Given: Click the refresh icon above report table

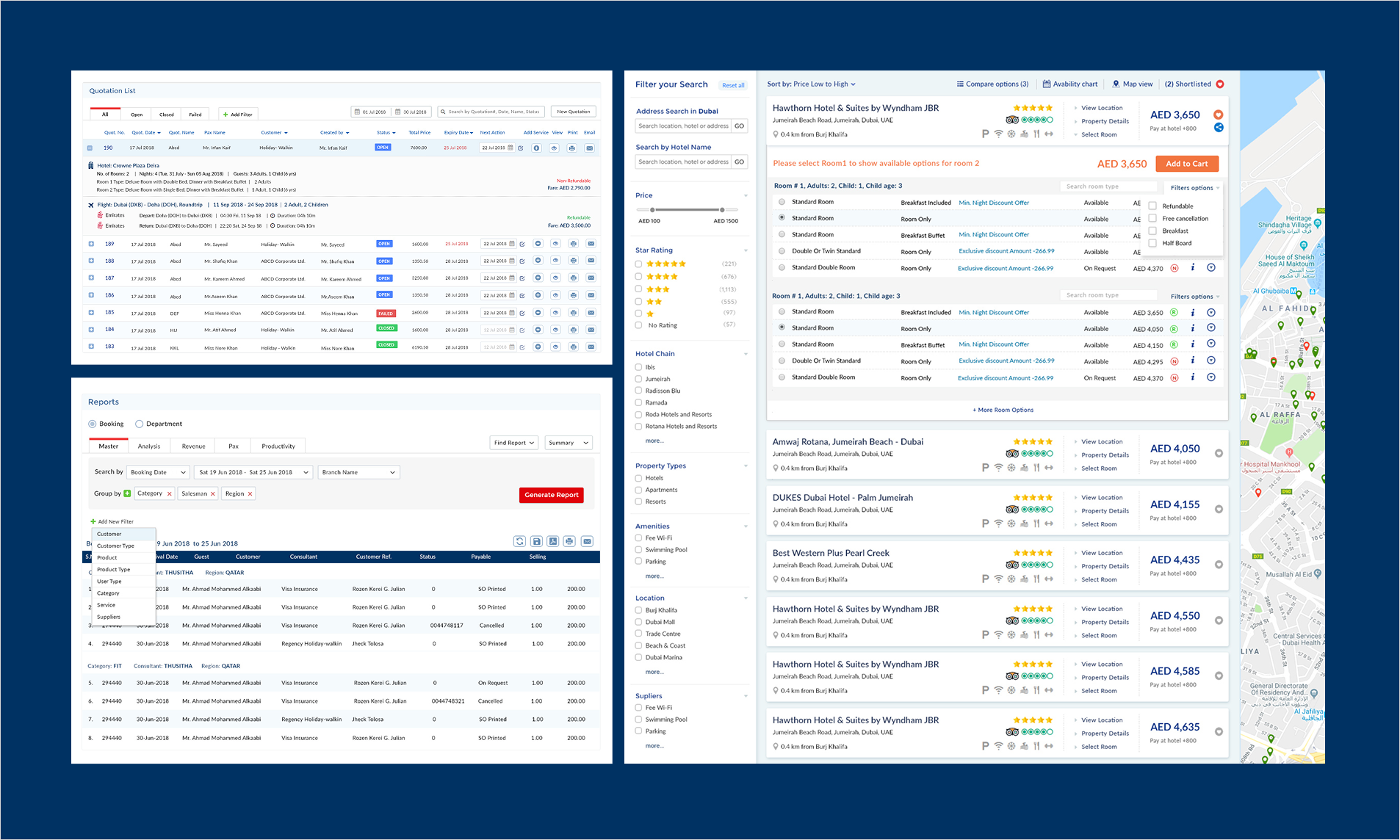Looking at the screenshot, I should point(519,541).
